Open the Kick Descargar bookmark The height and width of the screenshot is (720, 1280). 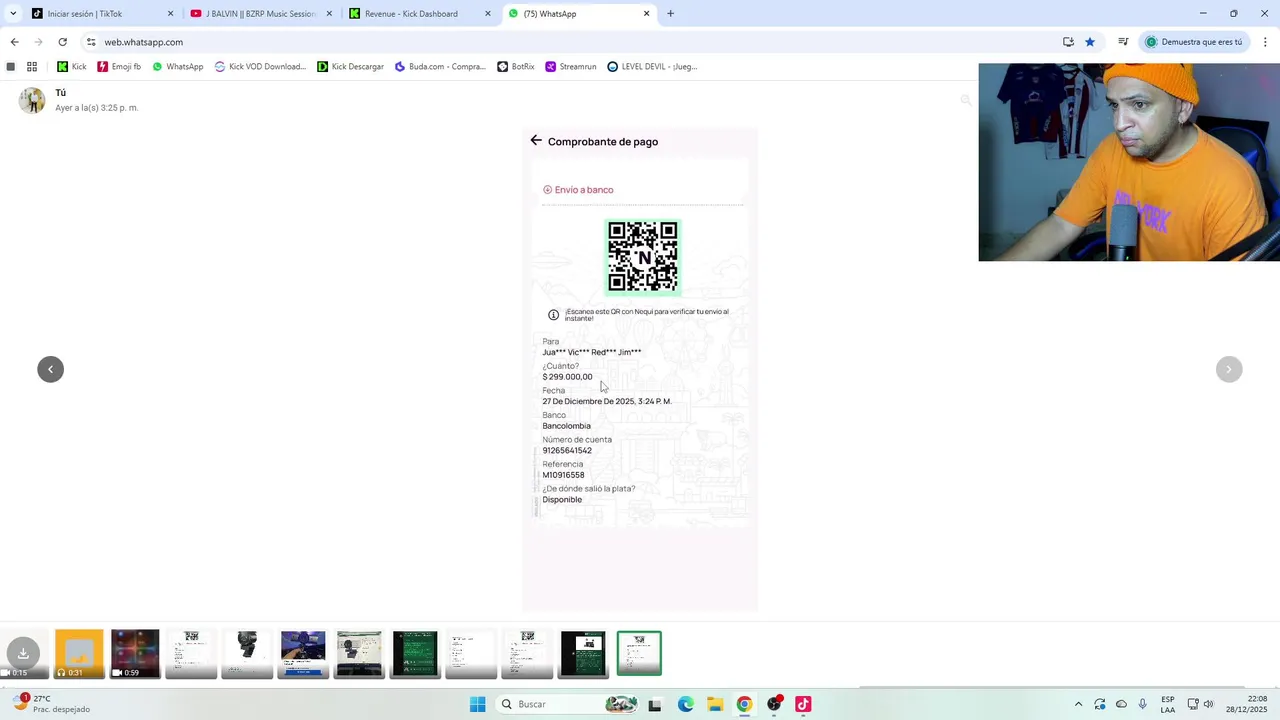350,67
